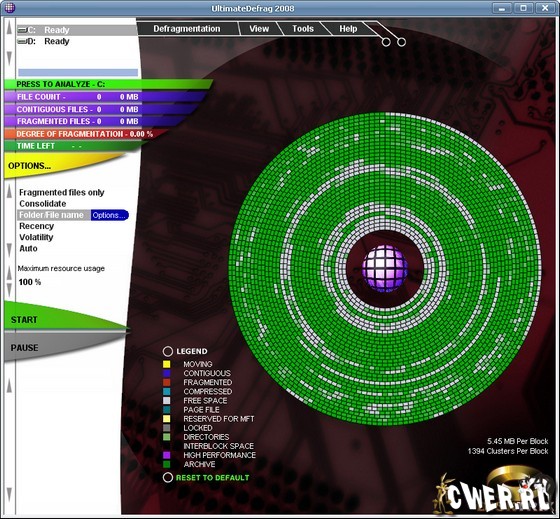Select the Auto defrag method

(28, 249)
